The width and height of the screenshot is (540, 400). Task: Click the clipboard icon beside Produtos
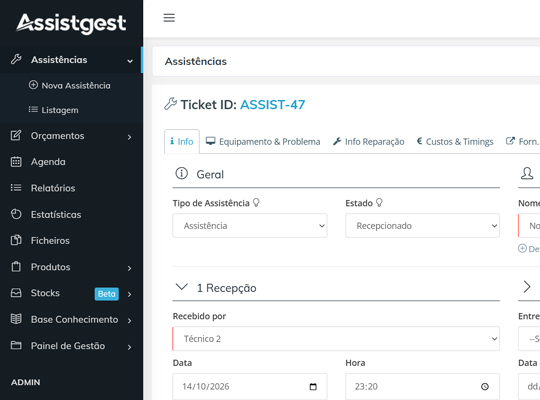16,267
